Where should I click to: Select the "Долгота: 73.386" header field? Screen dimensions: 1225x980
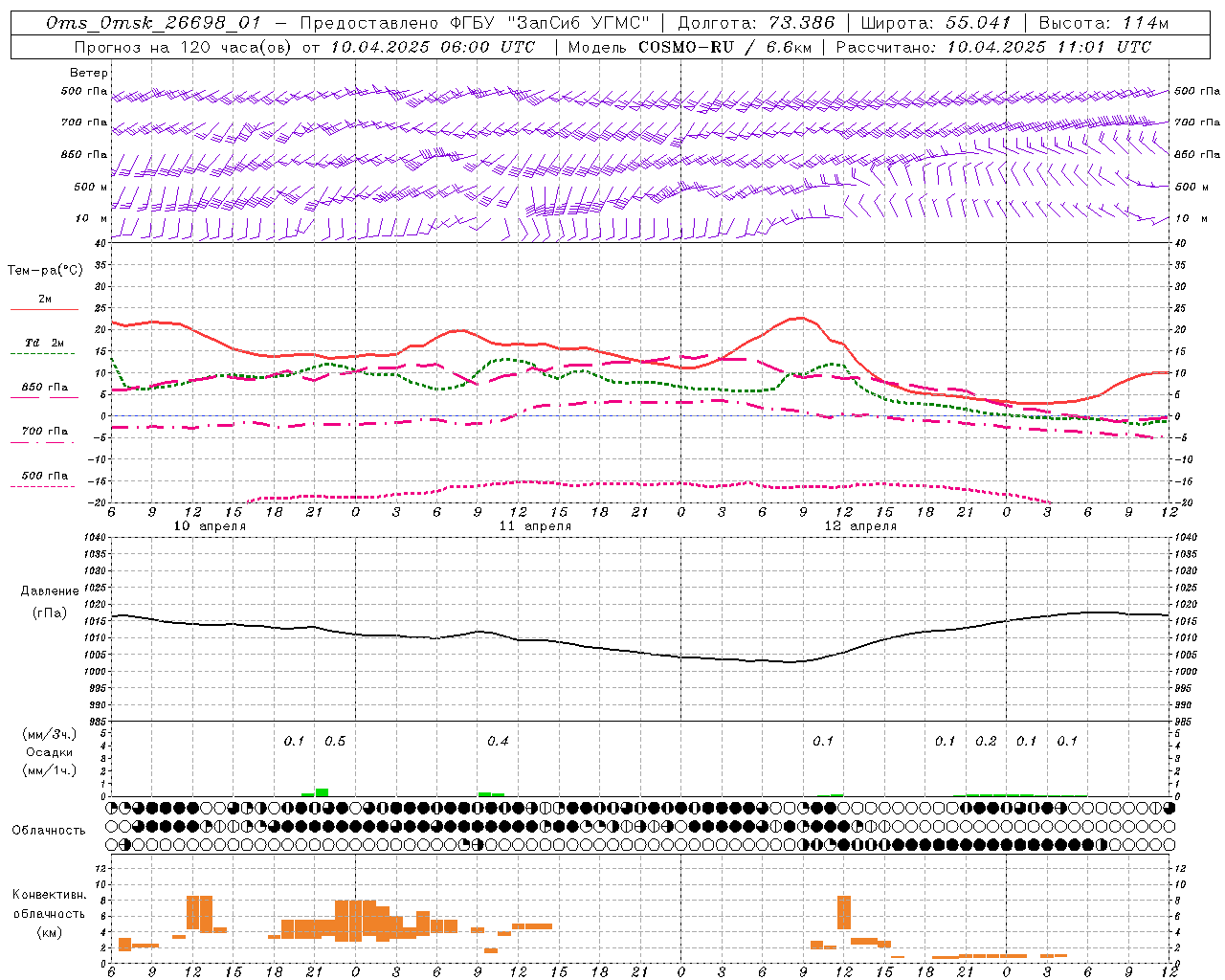pyautogui.click(x=756, y=23)
